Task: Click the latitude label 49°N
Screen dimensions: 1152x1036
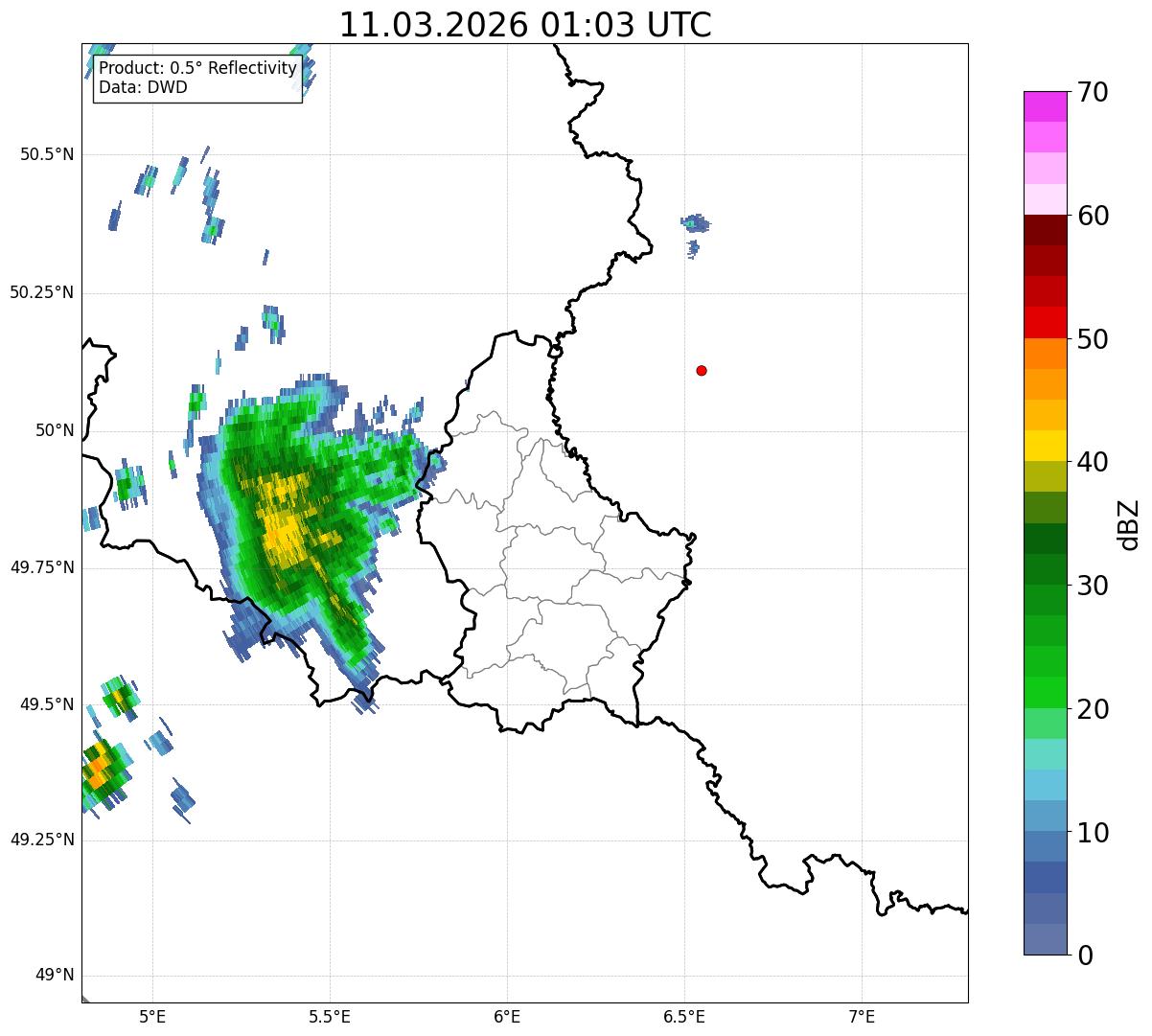Action: (x=55, y=976)
